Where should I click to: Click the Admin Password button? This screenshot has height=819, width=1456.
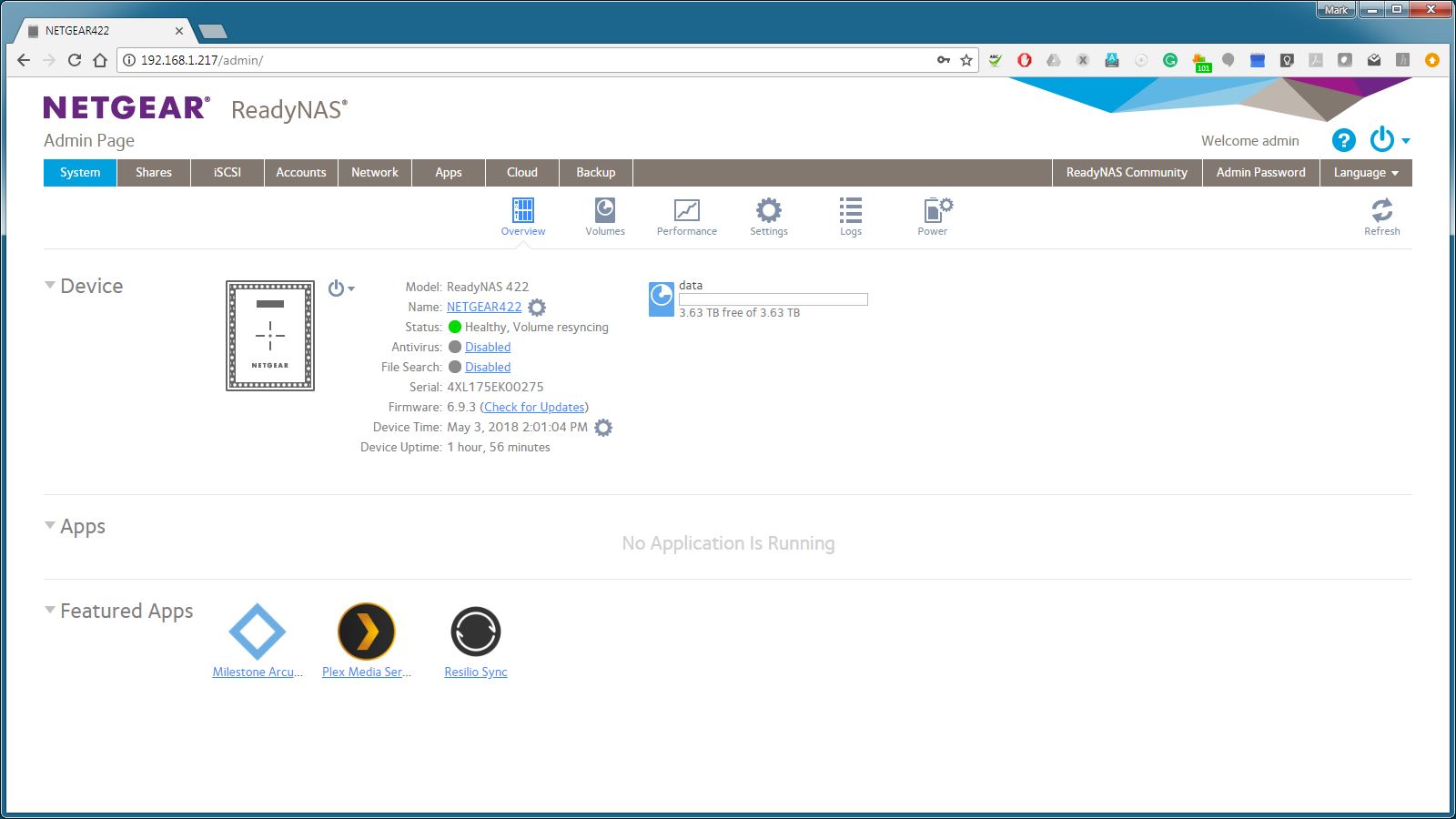point(1260,173)
